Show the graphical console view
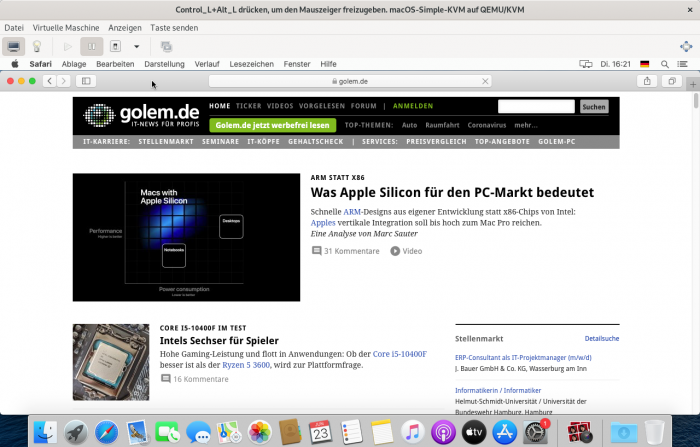 click(13, 46)
